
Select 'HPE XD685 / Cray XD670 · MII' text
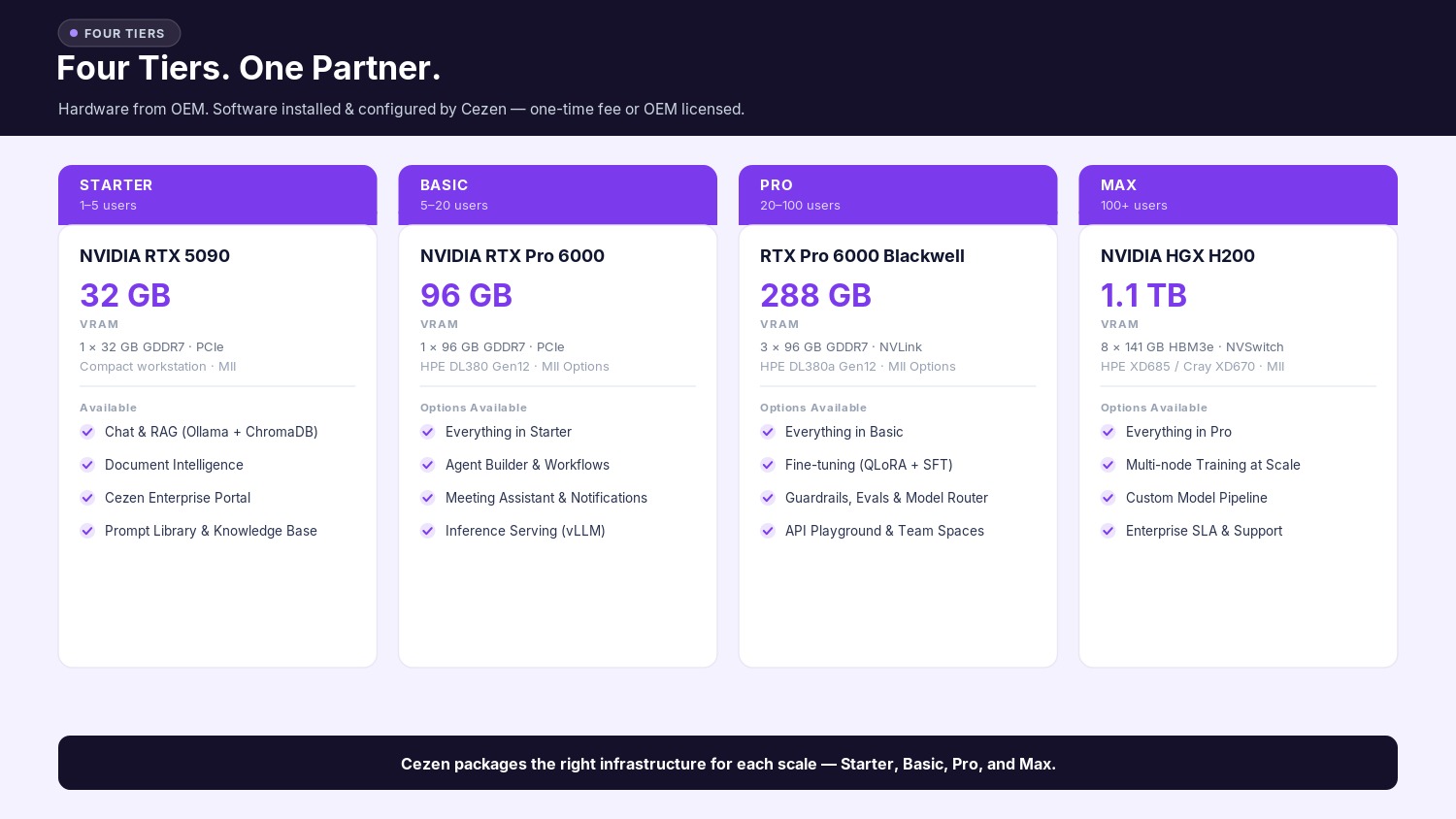[x=1192, y=367]
